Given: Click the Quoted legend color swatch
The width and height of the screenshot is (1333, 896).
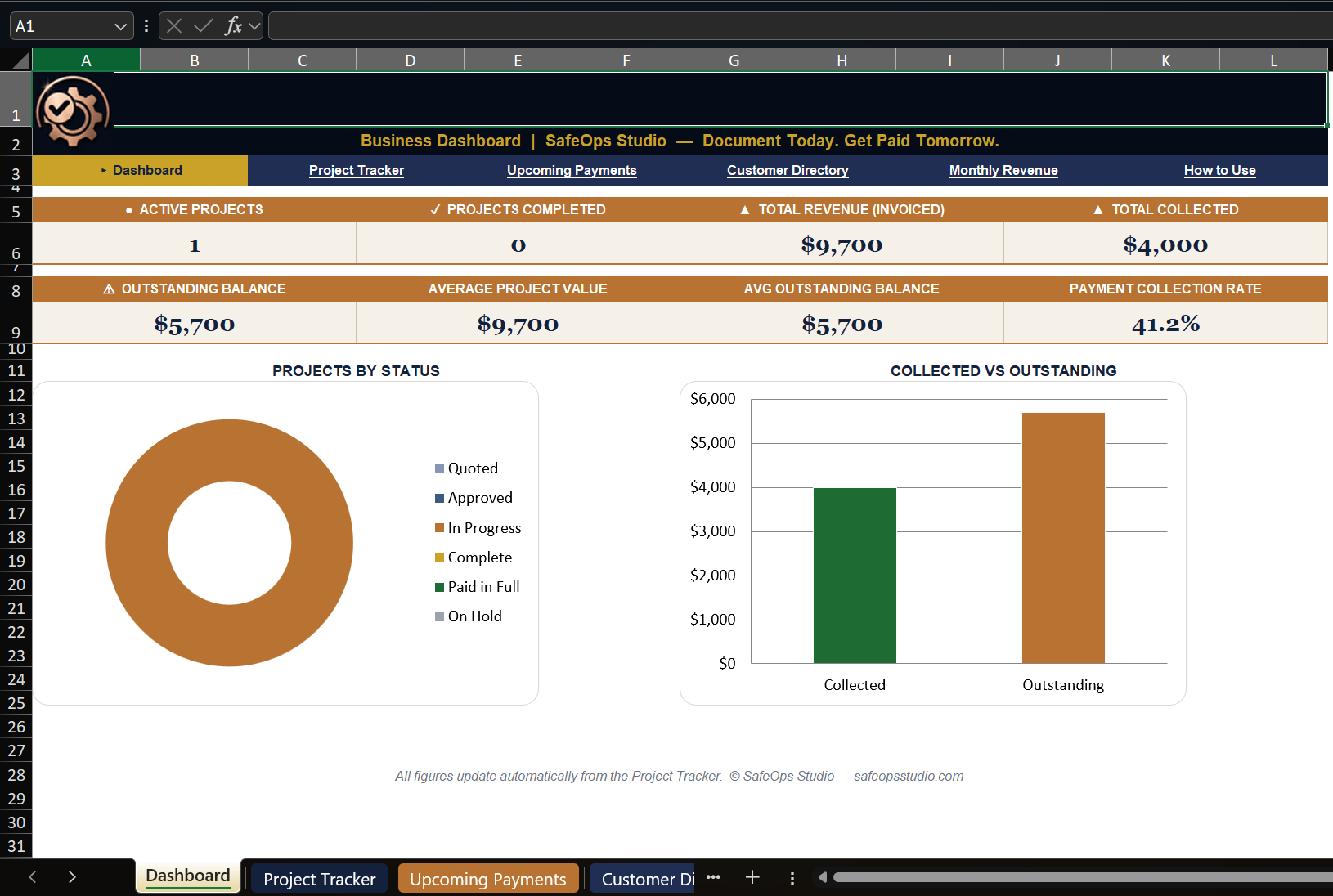Looking at the screenshot, I should (x=439, y=468).
